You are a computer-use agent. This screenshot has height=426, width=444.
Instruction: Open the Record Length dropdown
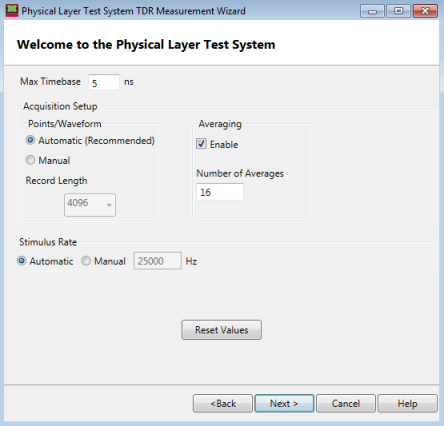[90, 205]
